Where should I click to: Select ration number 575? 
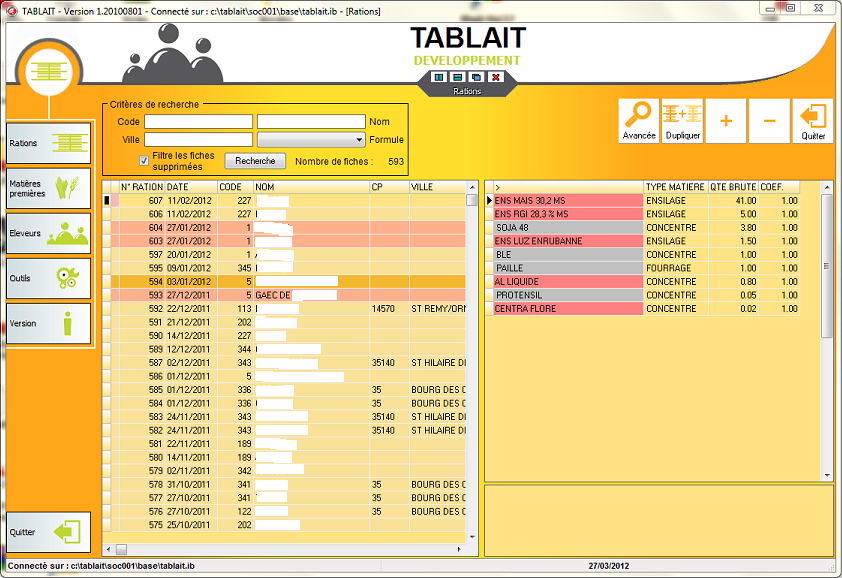[285, 525]
